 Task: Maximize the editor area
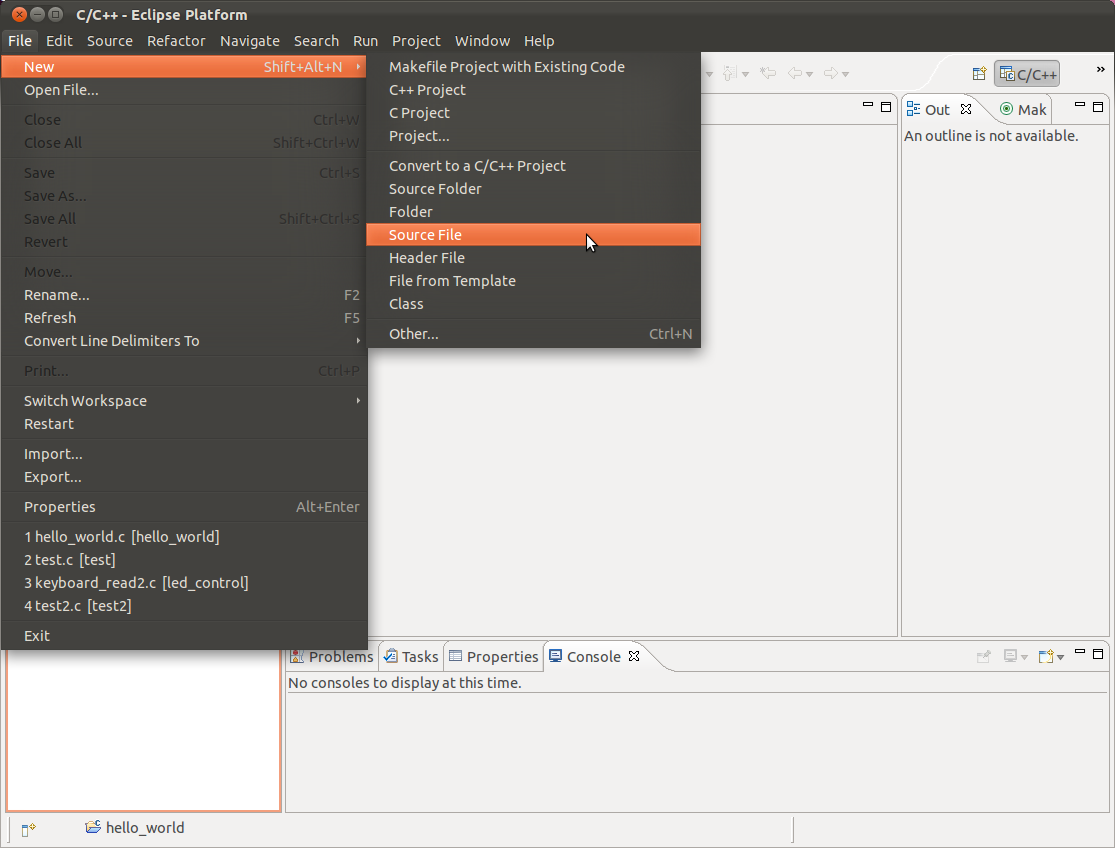click(886, 107)
